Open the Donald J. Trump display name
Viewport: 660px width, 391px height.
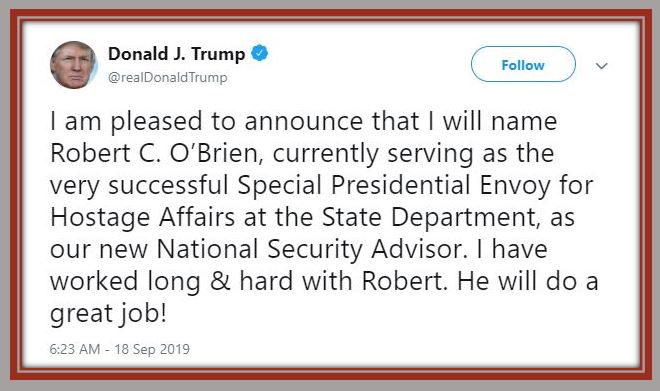tap(176, 54)
